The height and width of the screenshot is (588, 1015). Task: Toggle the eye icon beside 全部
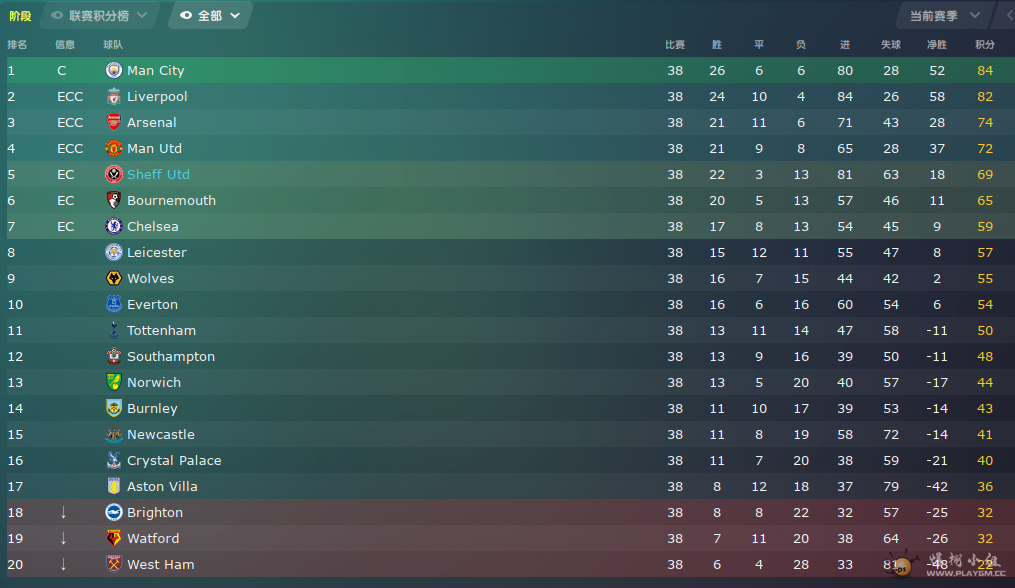(186, 16)
